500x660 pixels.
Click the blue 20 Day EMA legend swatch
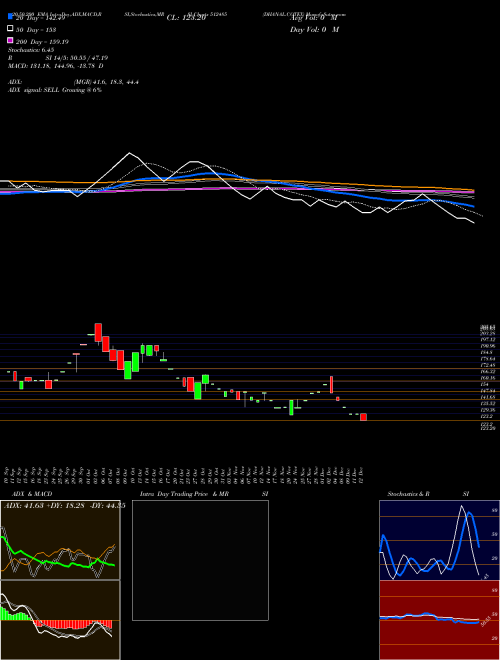[x=10, y=16]
